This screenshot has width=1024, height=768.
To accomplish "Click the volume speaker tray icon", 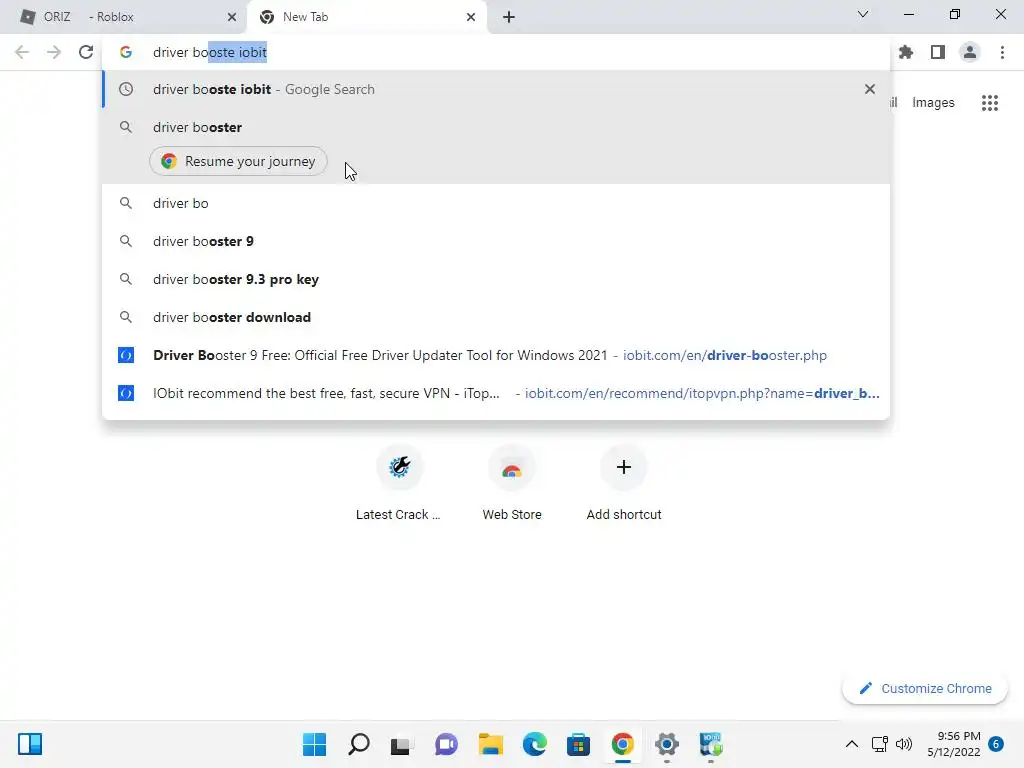I will [904, 744].
